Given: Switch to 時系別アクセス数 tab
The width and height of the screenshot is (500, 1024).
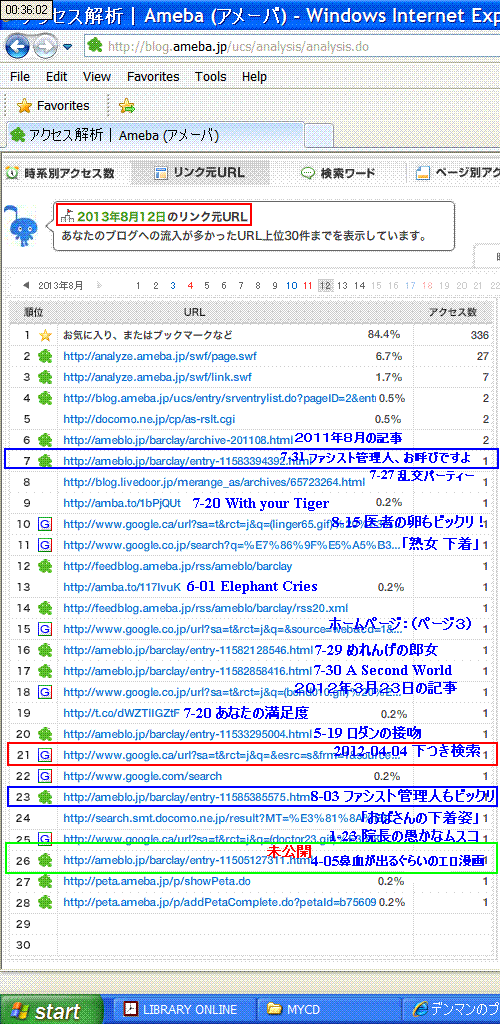Looking at the screenshot, I should click(60, 173).
